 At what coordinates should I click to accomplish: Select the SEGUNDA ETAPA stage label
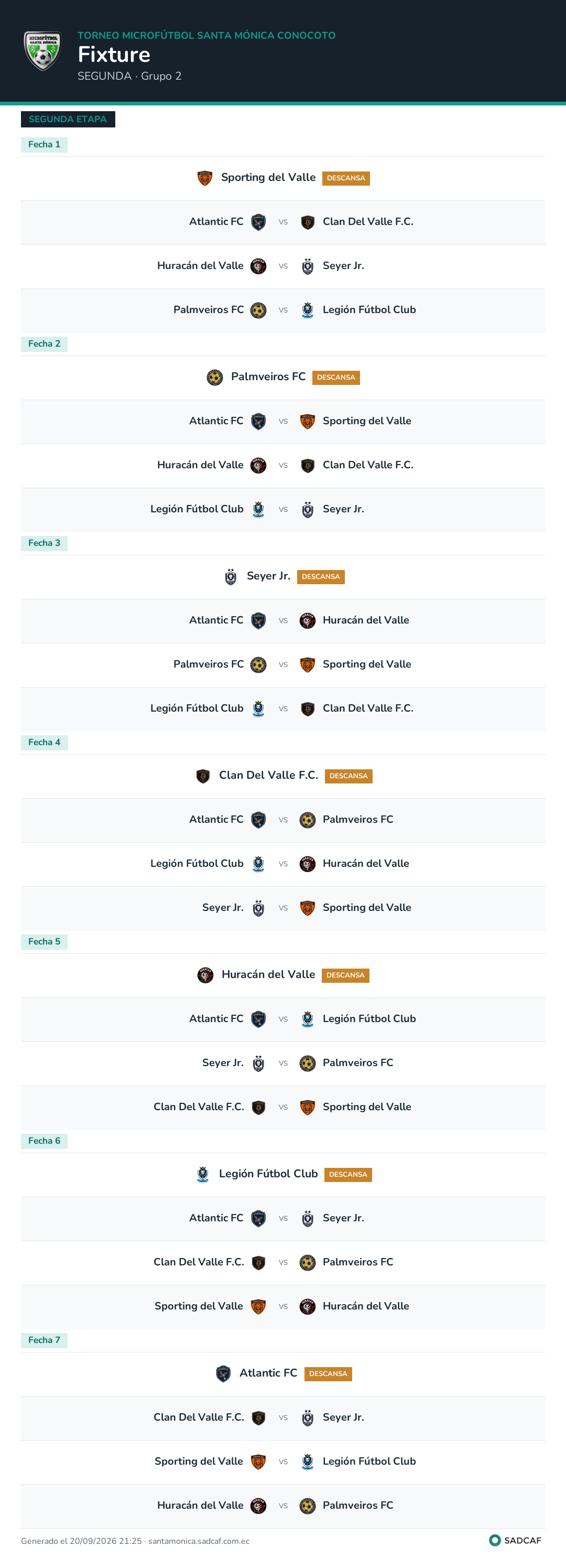point(68,120)
